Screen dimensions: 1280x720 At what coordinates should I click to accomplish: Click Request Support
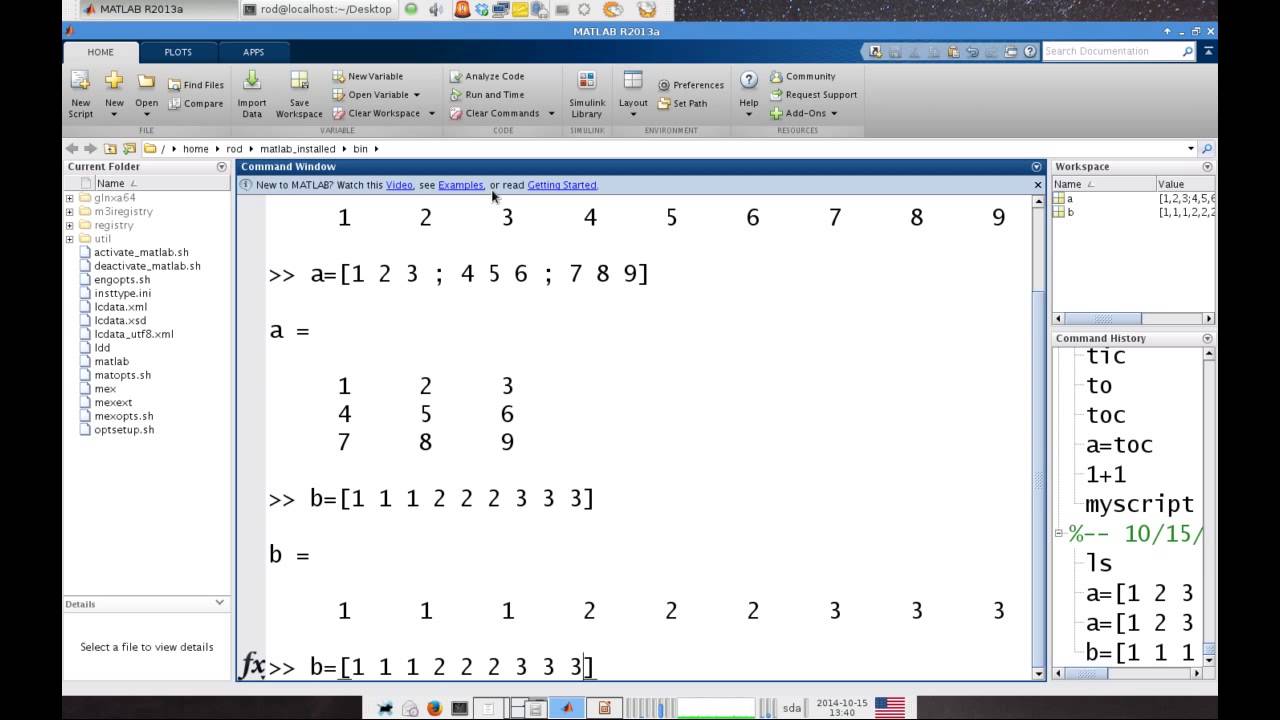point(813,95)
